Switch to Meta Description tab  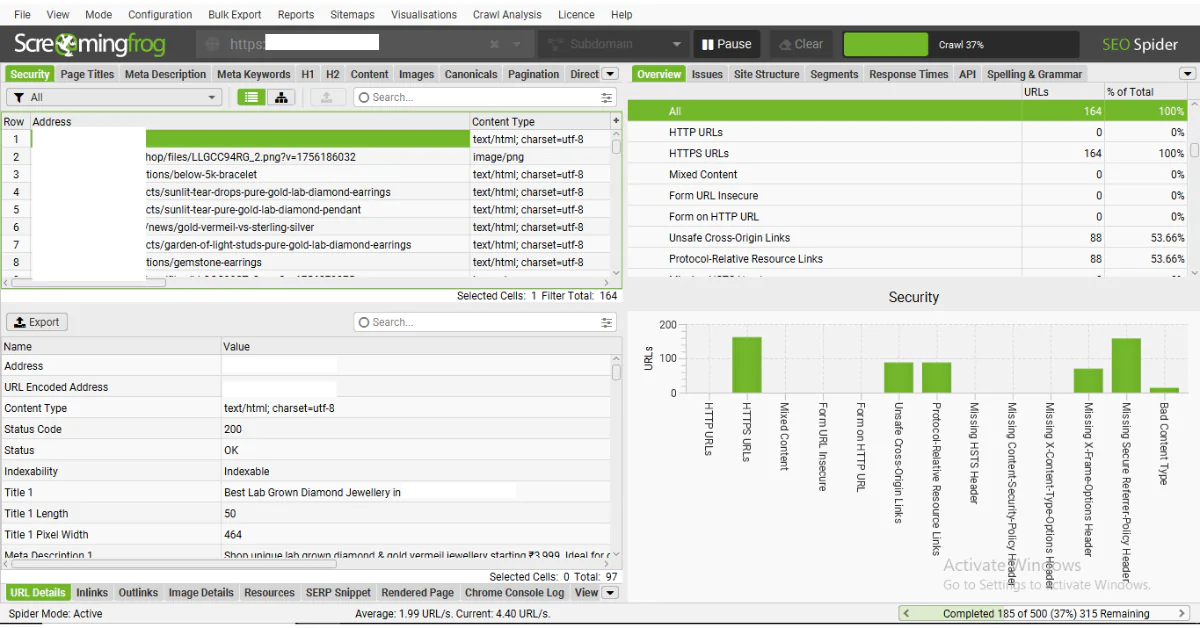point(166,74)
